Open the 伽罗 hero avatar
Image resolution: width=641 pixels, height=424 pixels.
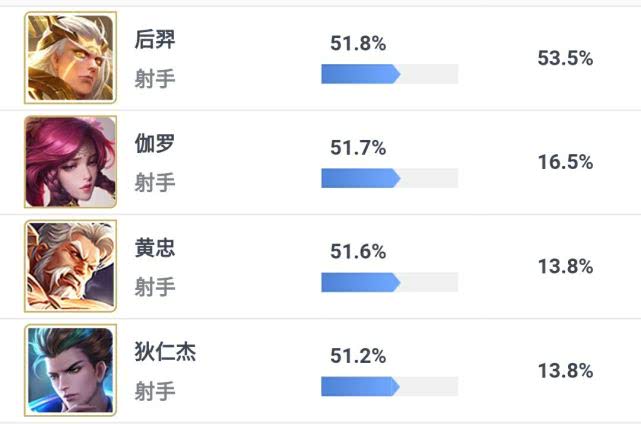pyautogui.click(x=70, y=162)
